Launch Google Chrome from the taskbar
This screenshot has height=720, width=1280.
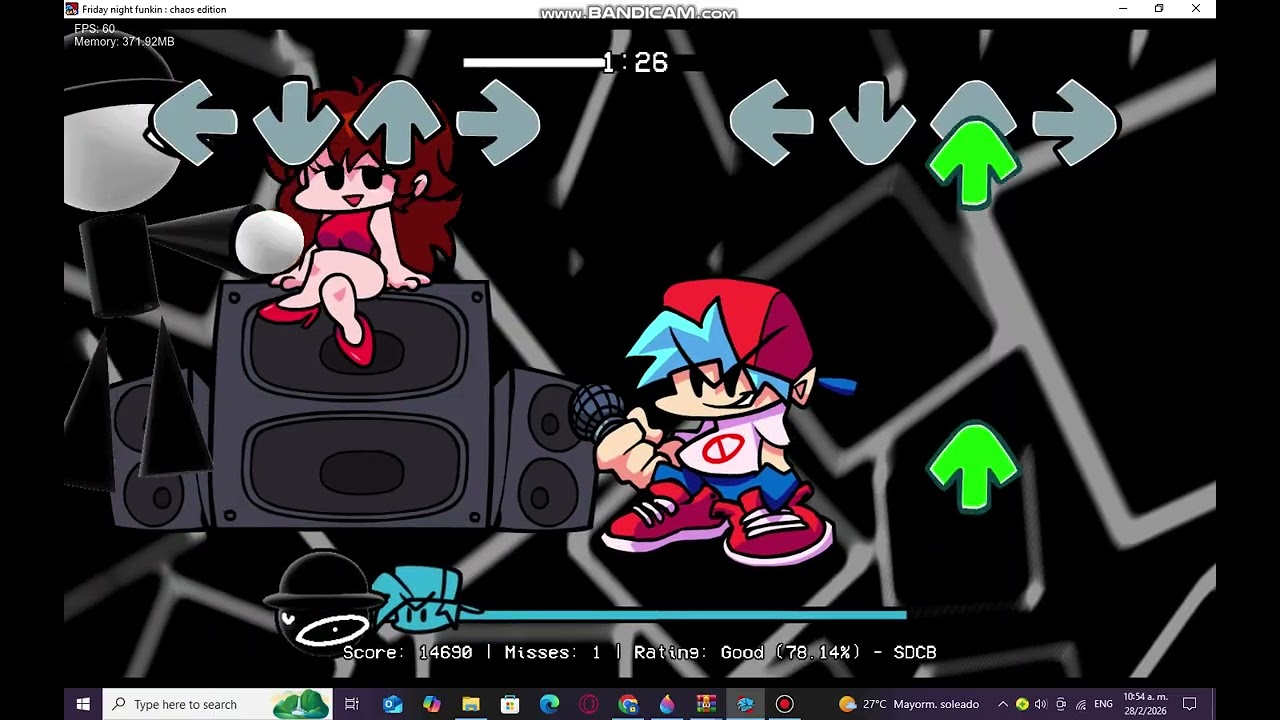[627, 704]
